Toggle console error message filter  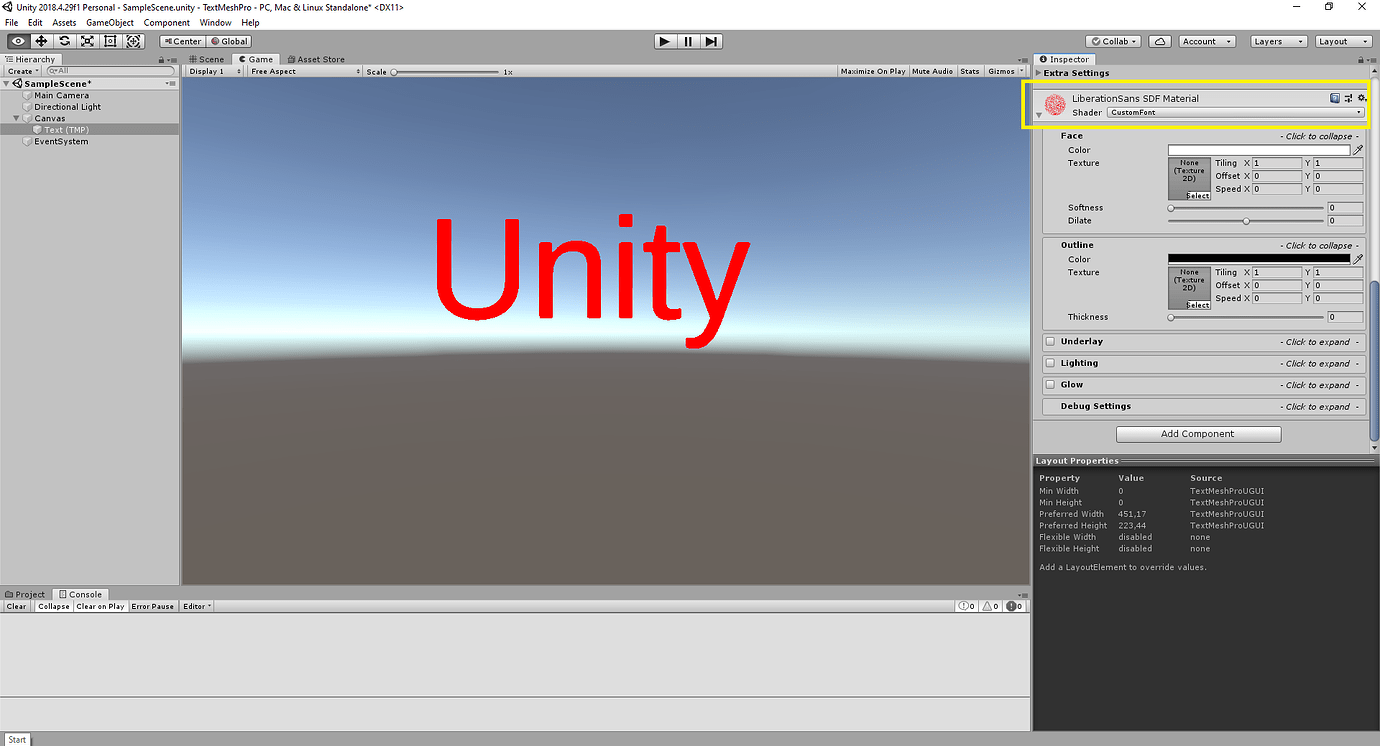(1014, 606)
